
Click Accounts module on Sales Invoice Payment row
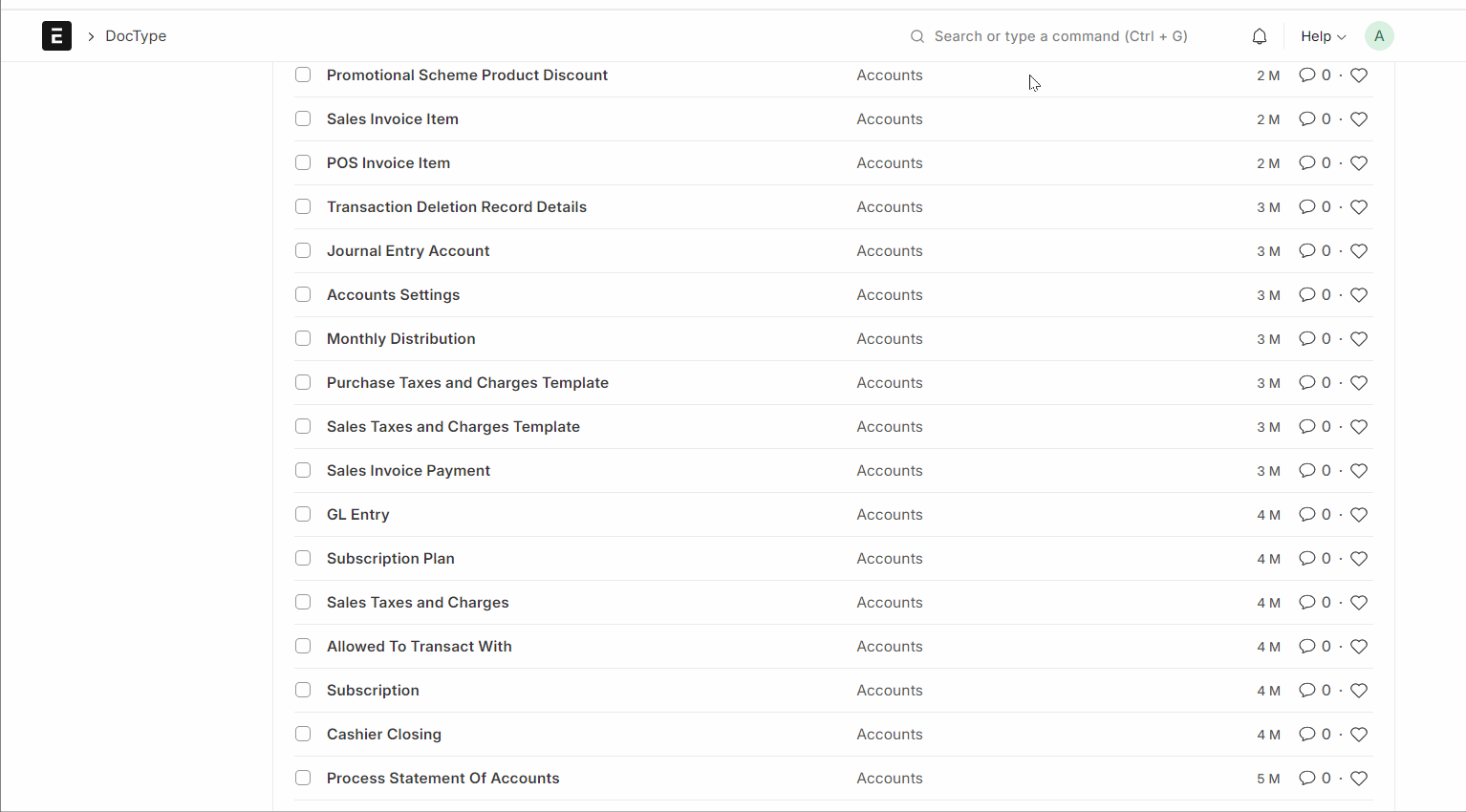[x=889, y=471]
